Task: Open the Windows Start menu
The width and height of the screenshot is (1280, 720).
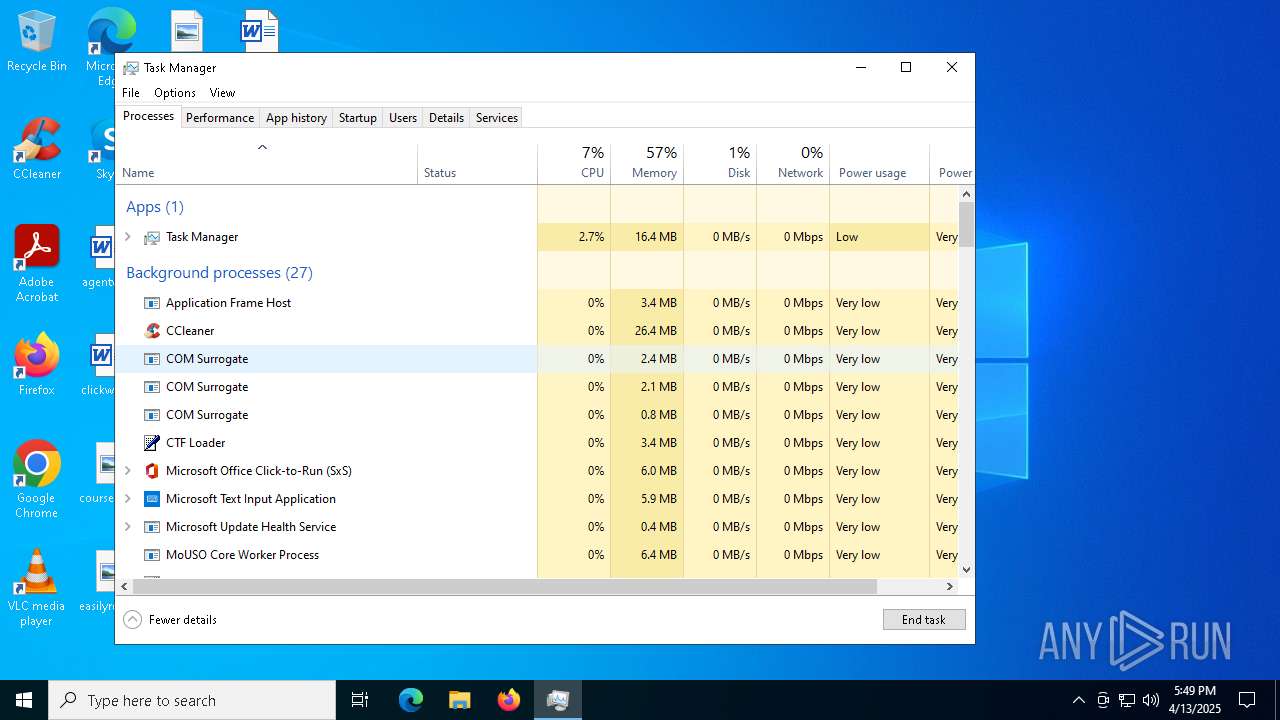Action: tap(24, 700)
